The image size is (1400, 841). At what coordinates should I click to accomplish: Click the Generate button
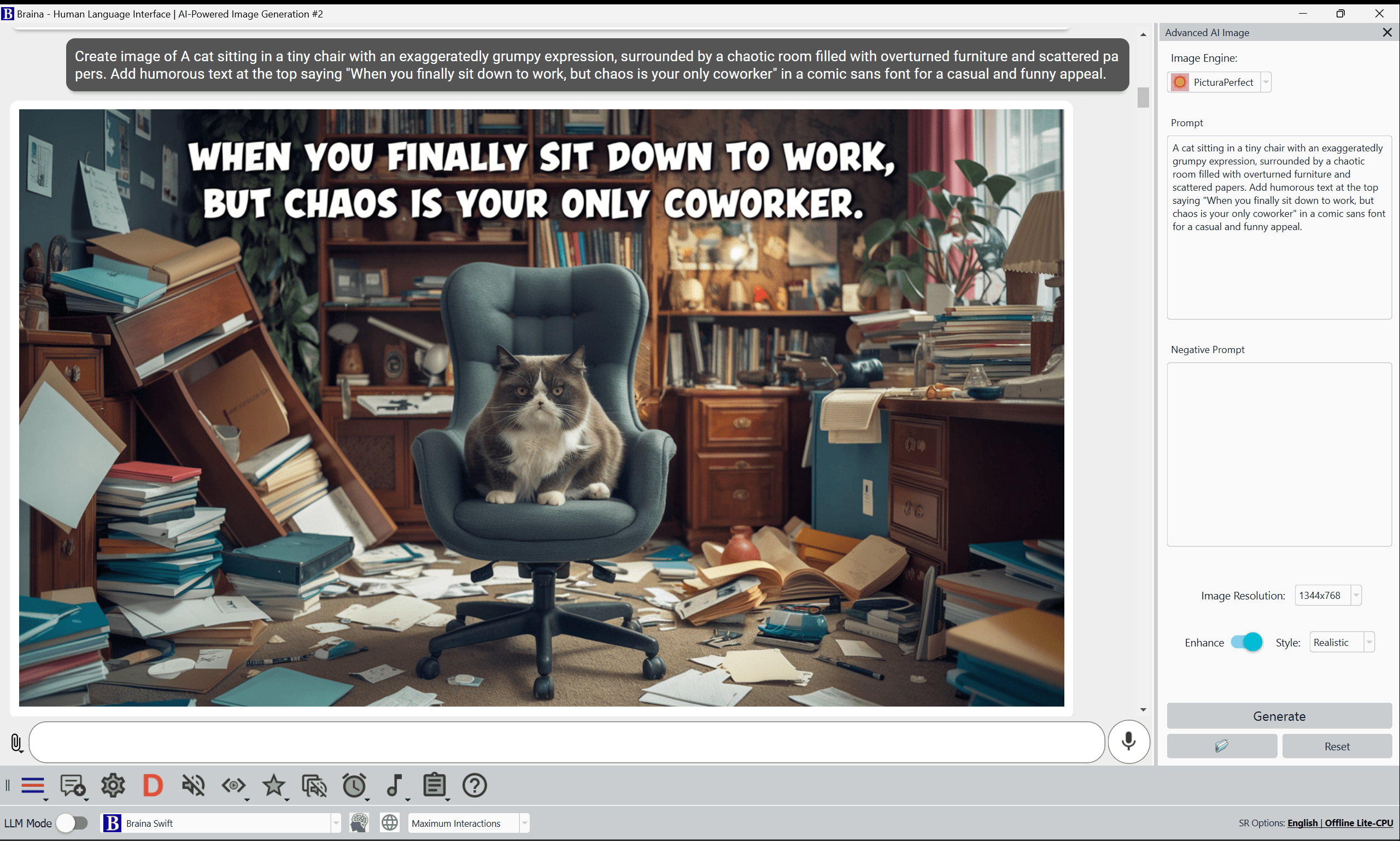[x=1280, y=716]
